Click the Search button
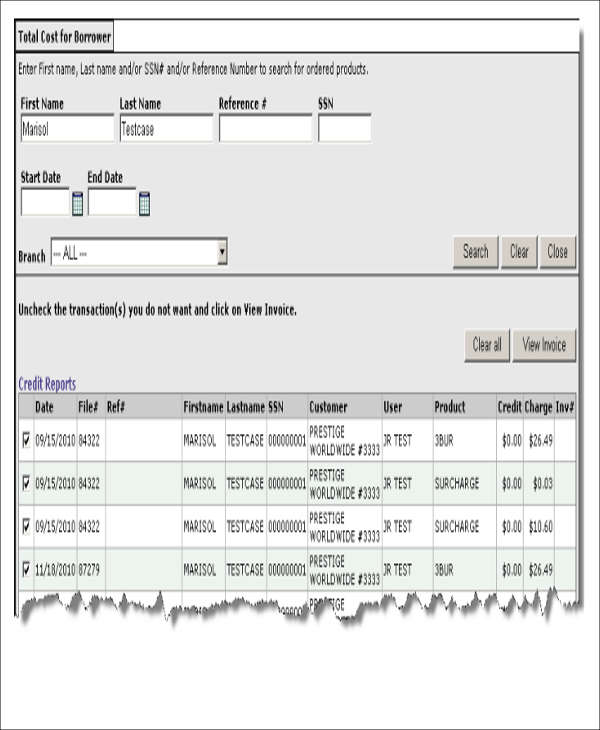Screen dimensions: 600x730 click(475, 252)
